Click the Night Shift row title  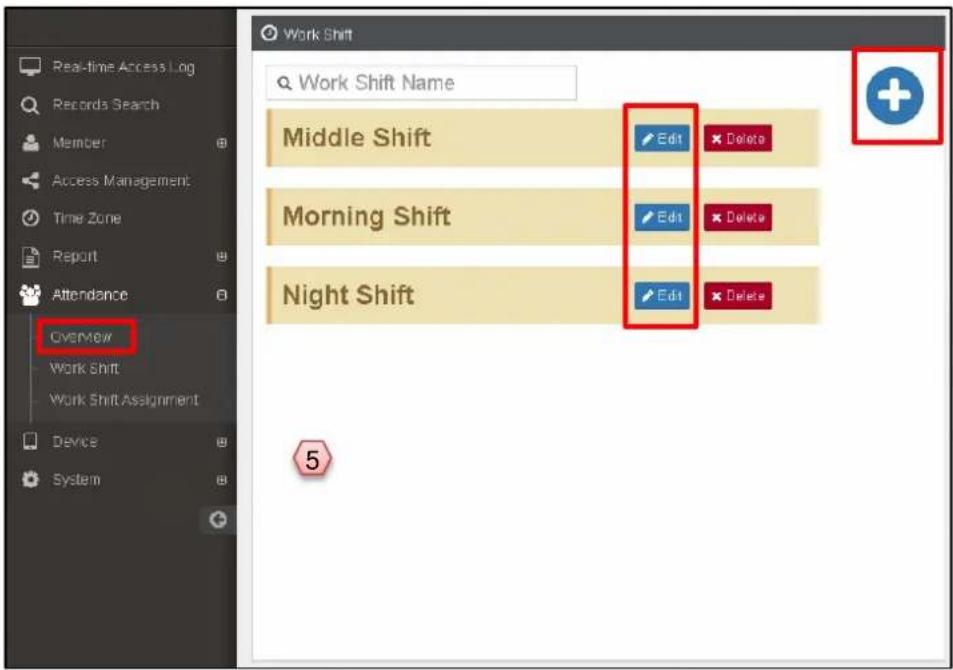[x=348, y=295]
